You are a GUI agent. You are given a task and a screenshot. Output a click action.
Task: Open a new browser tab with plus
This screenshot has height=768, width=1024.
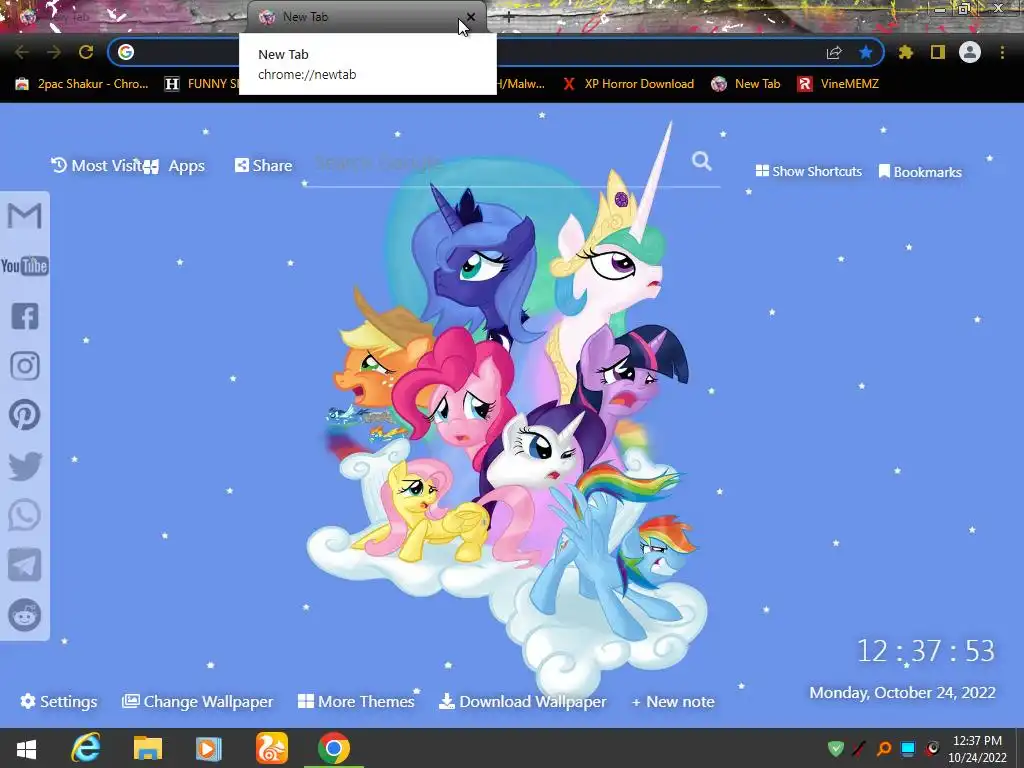pos(509,18)
